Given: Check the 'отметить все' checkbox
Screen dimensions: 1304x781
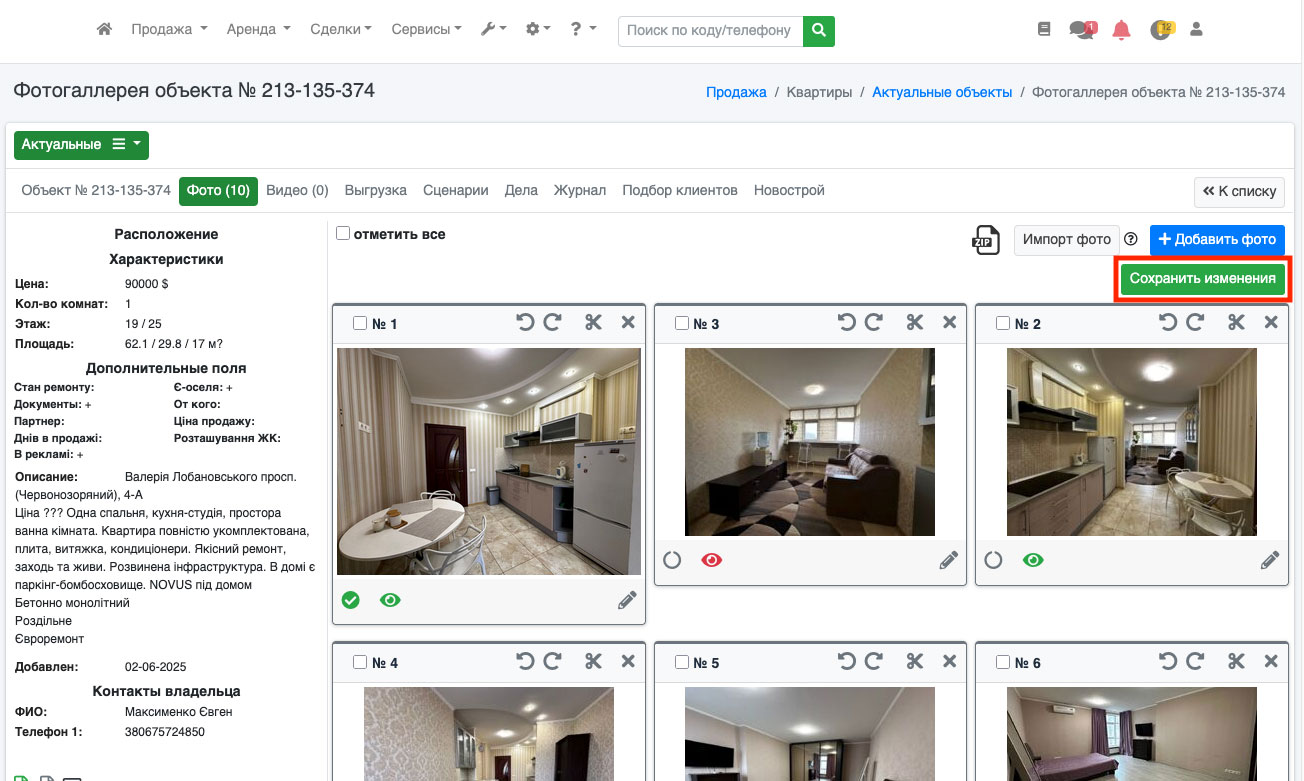Looking at the screenshot, I should pos(343,234).
